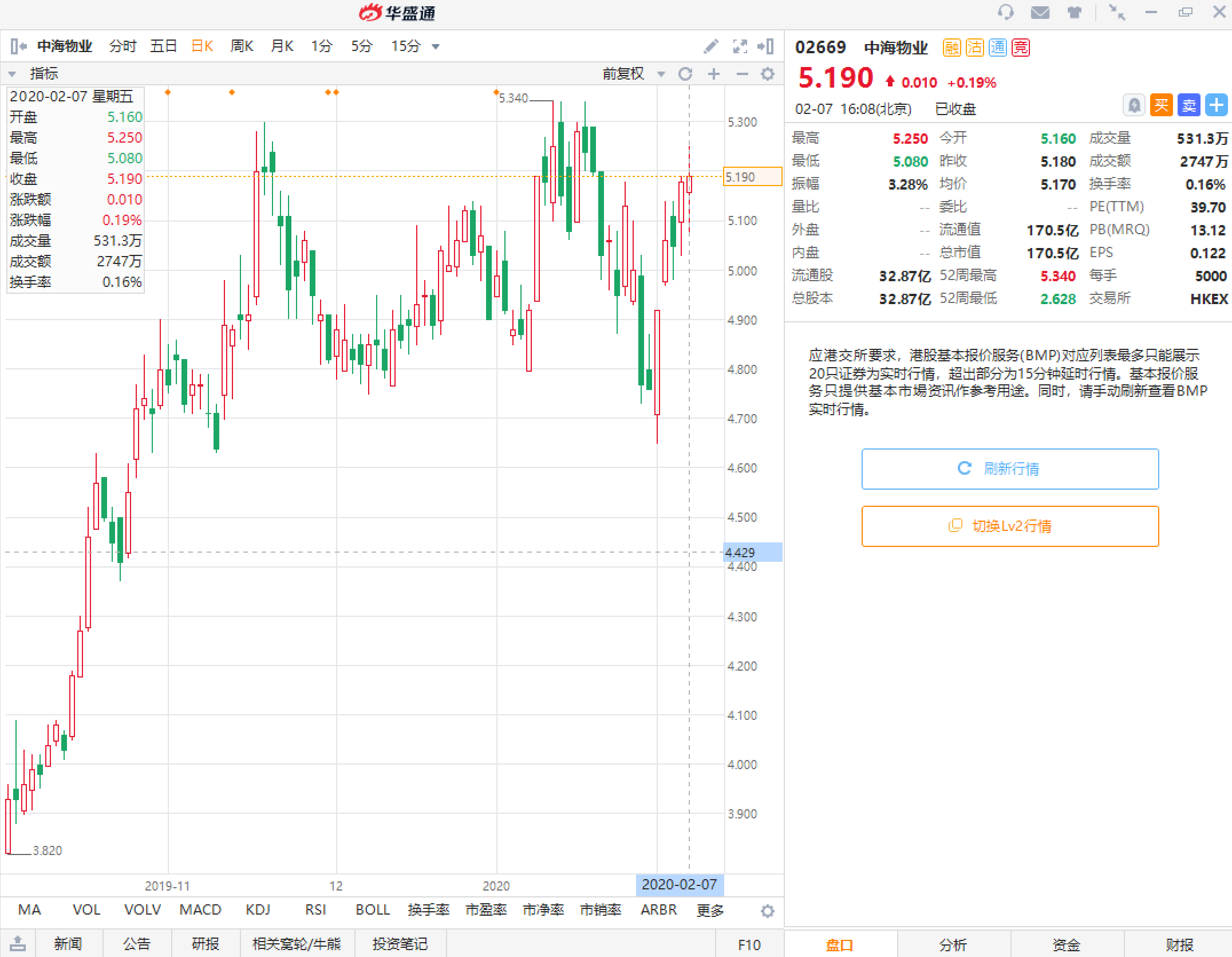Click the 刷新行情 refresh button
This screenshot has height=957, width=1232.
click(1009, 468)
